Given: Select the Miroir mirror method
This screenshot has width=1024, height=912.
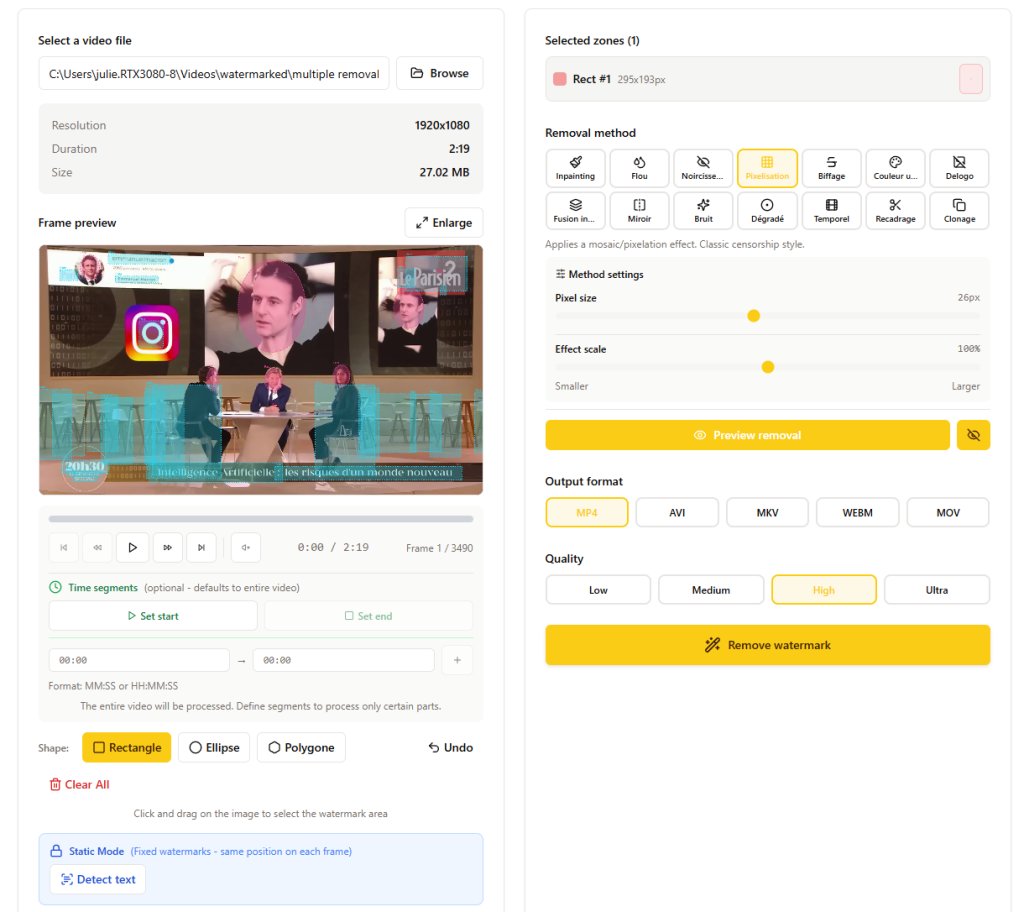Looking at the screenshot, I should pyautogui.click(x=639, y=210).
